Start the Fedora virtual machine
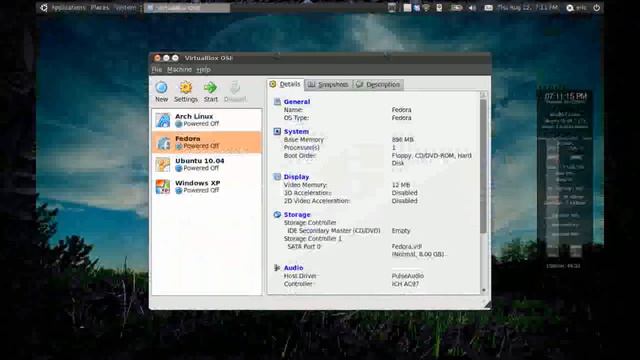This screenshot has height=360, width=640. [x=211, y=91]
